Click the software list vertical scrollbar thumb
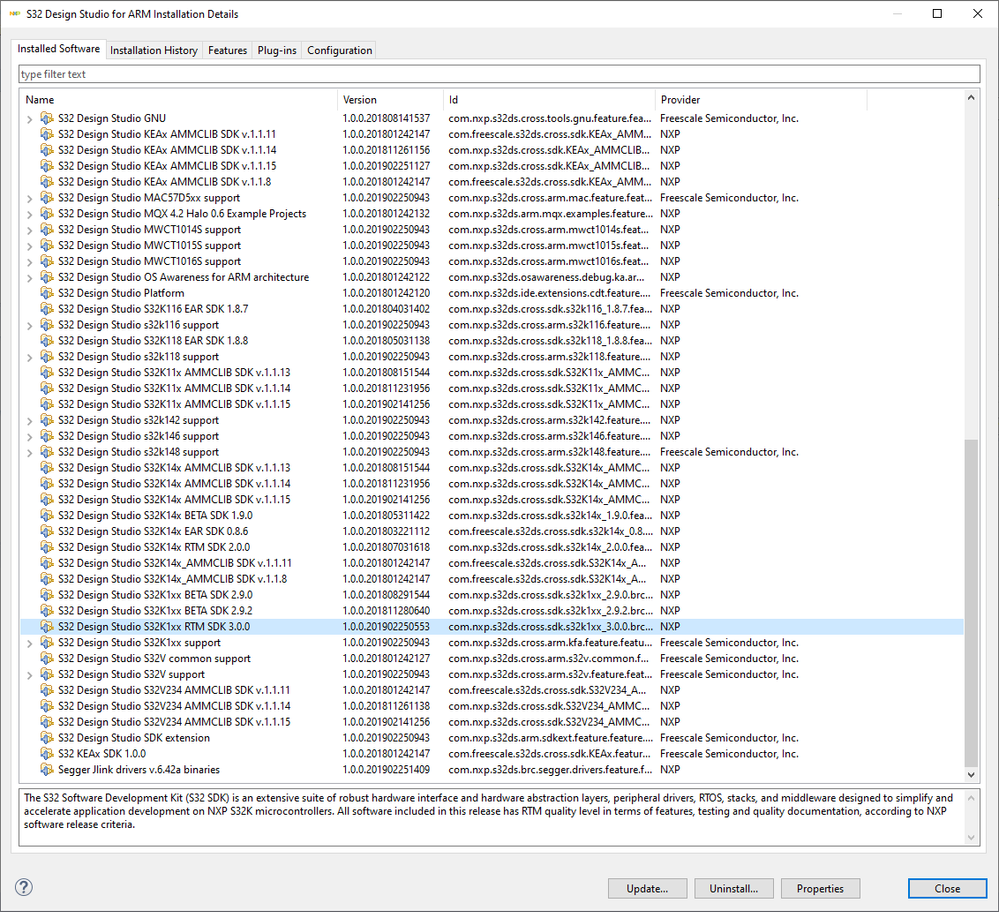 (x=971, y=603)
